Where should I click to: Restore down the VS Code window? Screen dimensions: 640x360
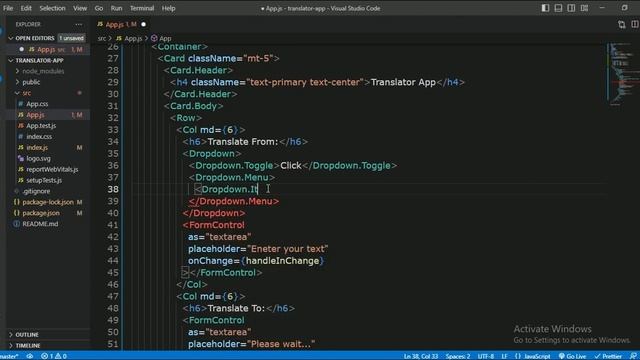coord(624,8)
